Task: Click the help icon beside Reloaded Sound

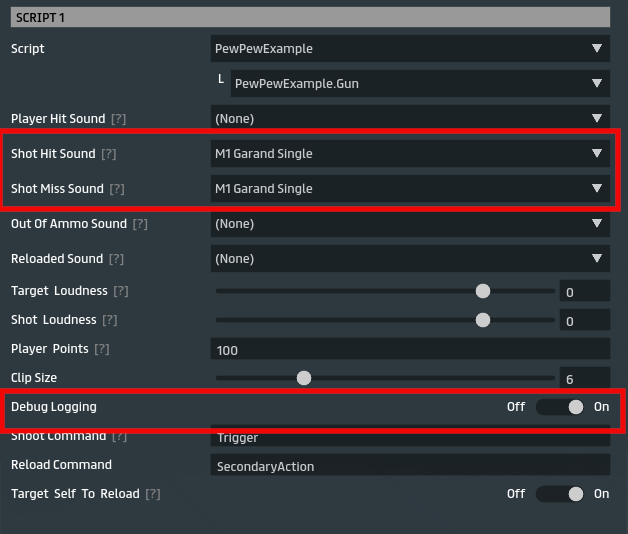Action: (x=117, y=259)
